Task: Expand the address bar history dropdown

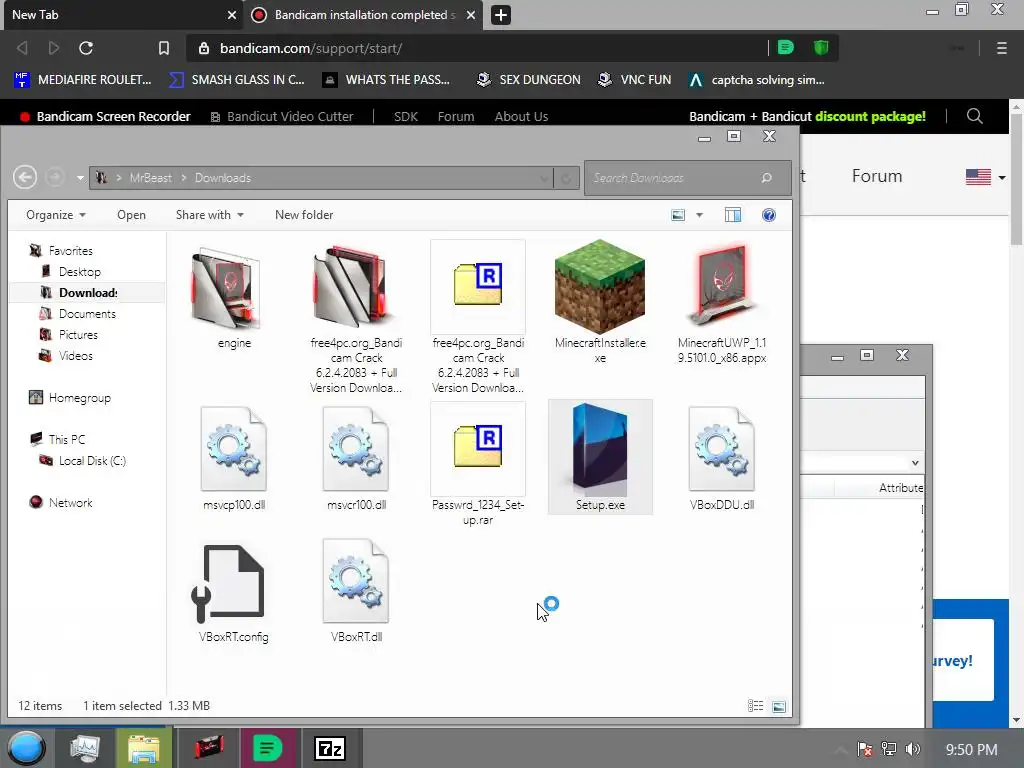Action: pyautogui.click(x=544, y=178)
